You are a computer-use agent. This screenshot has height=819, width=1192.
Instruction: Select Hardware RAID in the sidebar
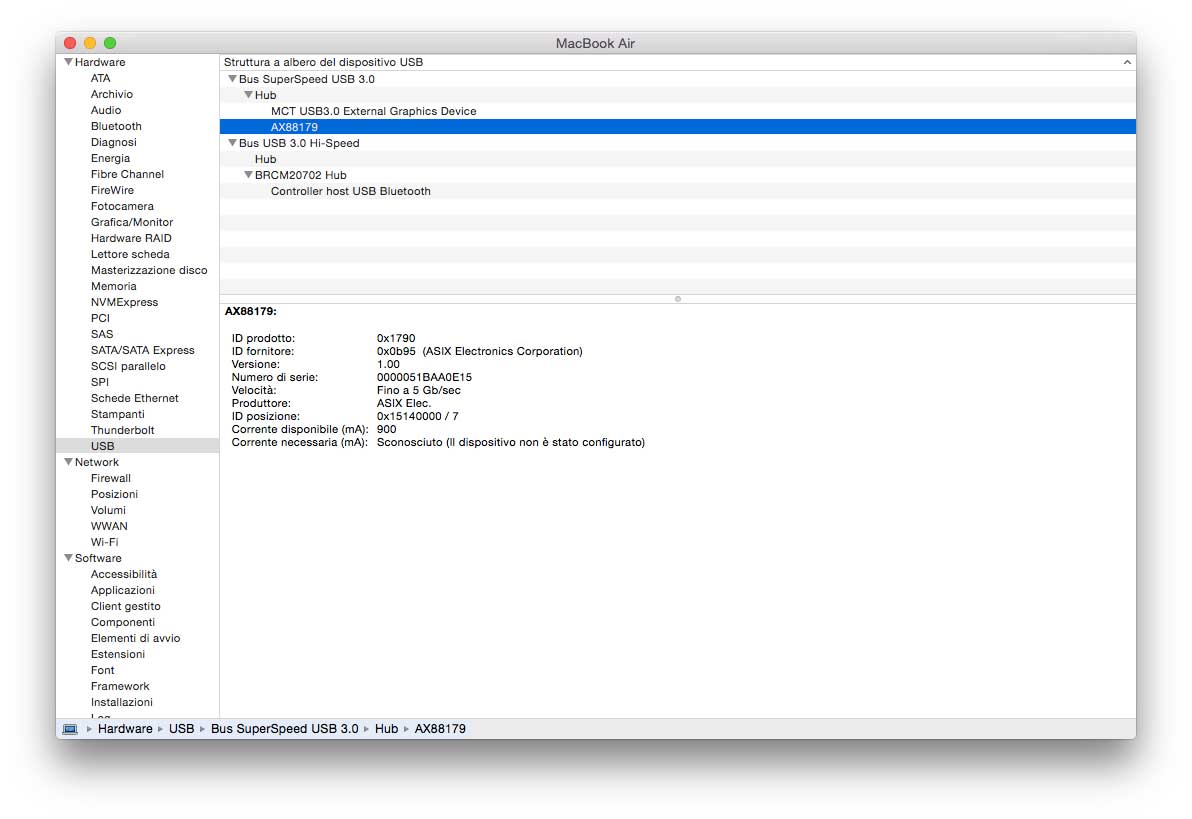click(x=132, y=237)
